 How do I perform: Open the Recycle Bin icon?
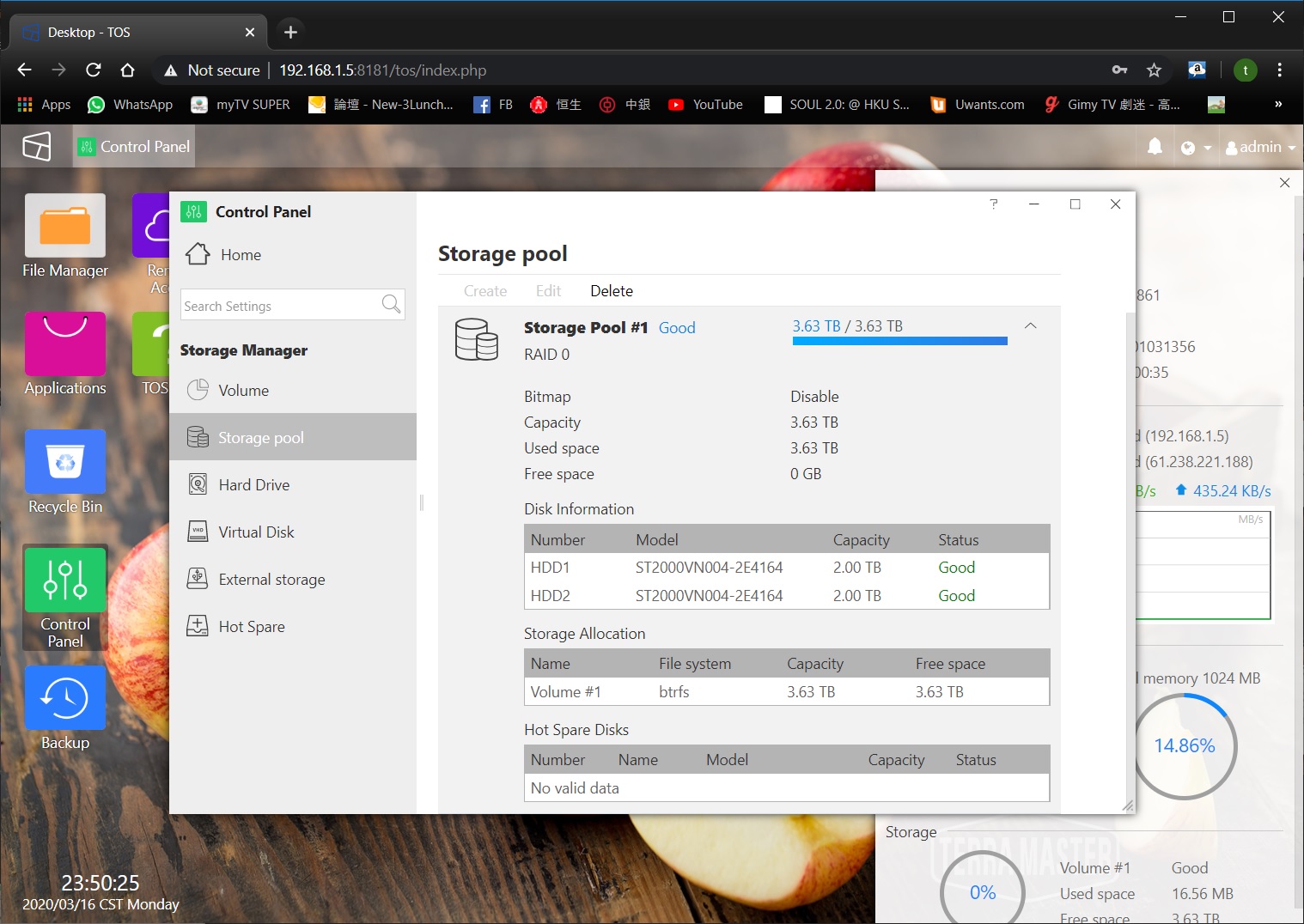pyautogui.click(x=65, y=462)
